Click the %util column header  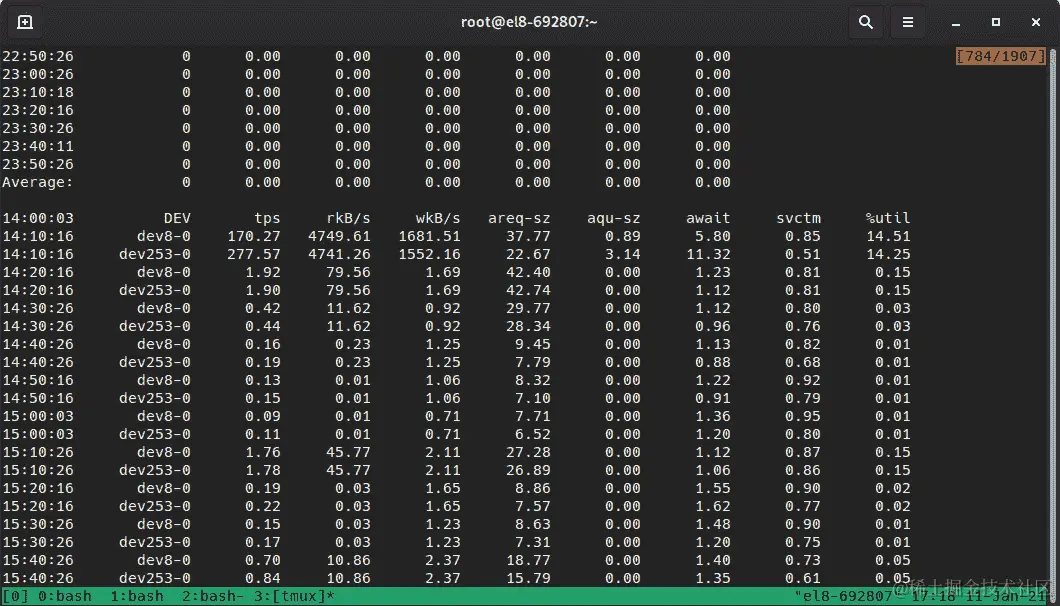(888, 218)
